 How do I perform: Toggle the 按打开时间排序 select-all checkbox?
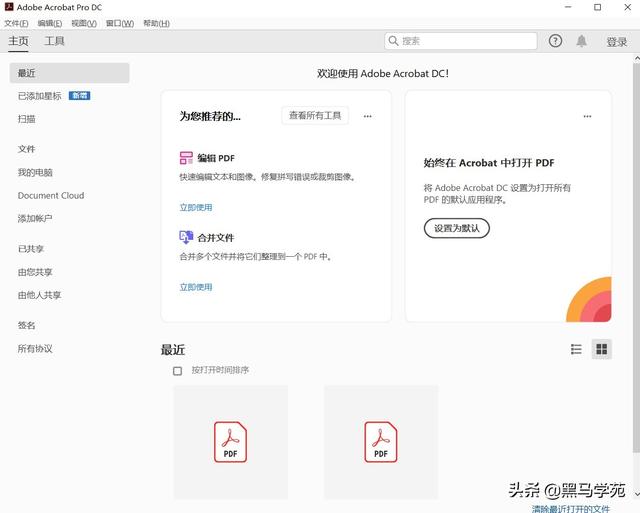(x=178, y=371)
